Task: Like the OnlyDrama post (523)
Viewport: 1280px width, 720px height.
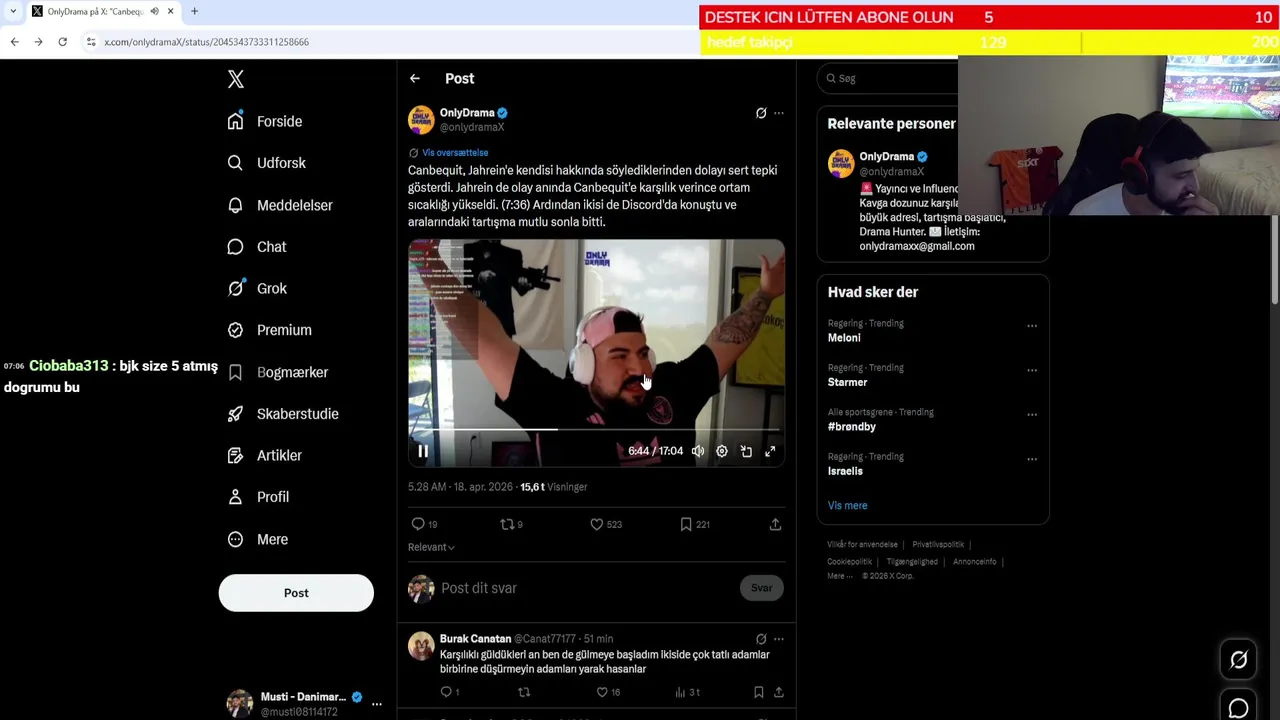Action: tap(606, 524)
